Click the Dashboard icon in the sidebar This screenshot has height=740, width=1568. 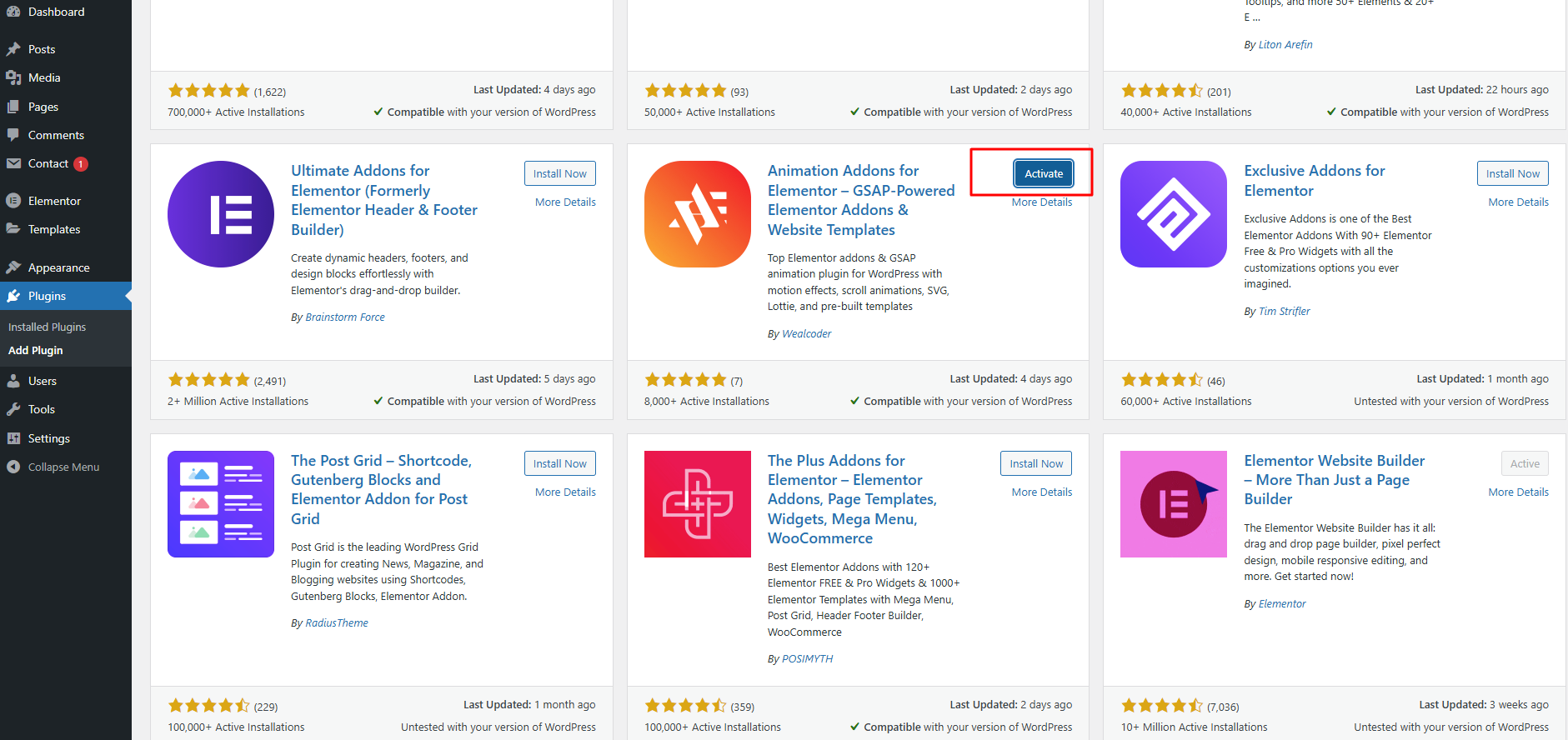point(13,12)
